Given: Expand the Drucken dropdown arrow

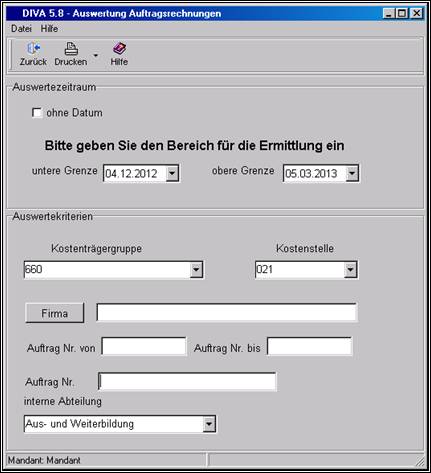Looking at the screenshot, I should click(96, 55).
